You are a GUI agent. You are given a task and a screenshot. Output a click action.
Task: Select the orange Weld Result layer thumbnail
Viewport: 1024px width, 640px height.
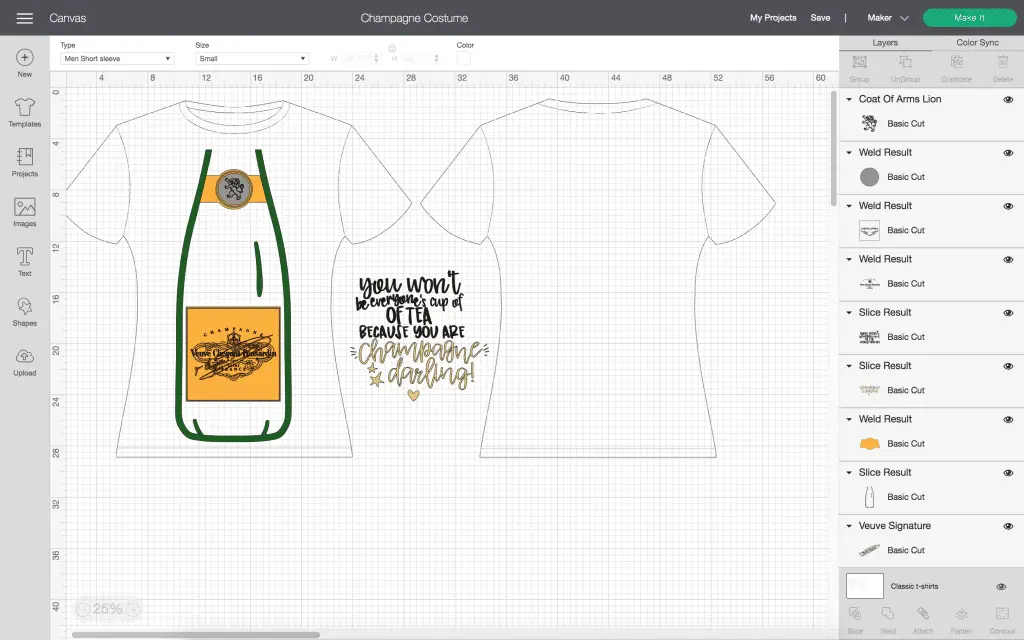(869, 443)
